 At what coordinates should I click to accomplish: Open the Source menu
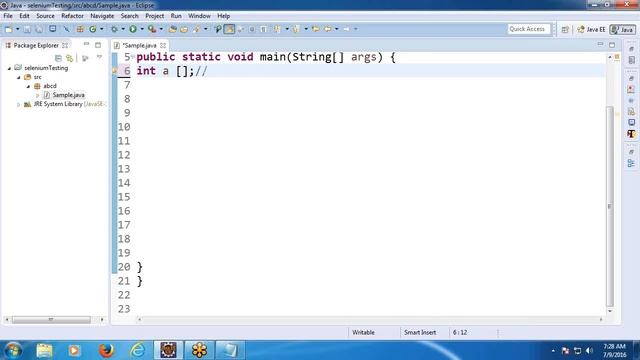click(45, 16)
